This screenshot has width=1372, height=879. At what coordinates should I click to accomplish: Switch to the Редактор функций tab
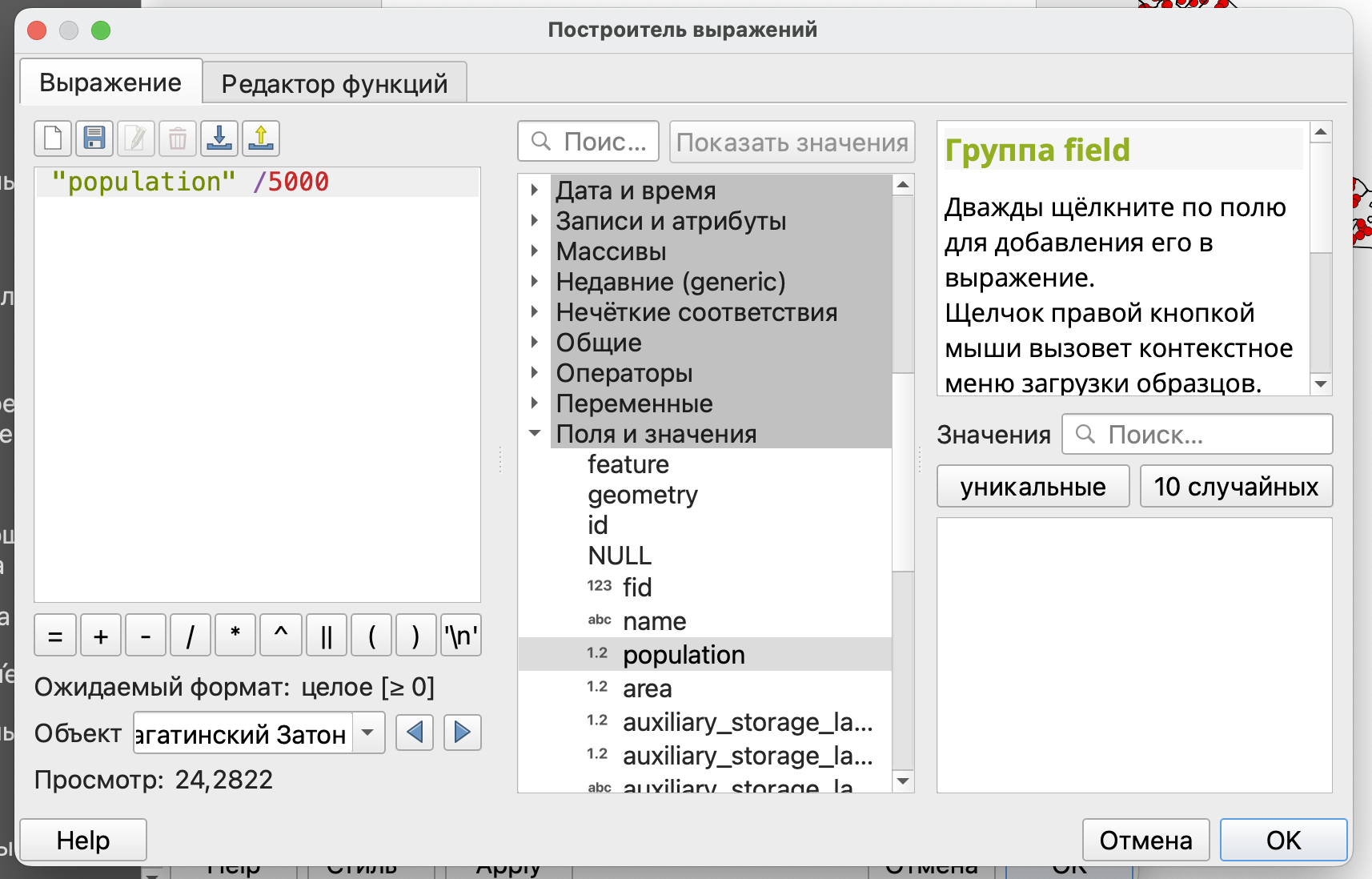pos(335,83)
